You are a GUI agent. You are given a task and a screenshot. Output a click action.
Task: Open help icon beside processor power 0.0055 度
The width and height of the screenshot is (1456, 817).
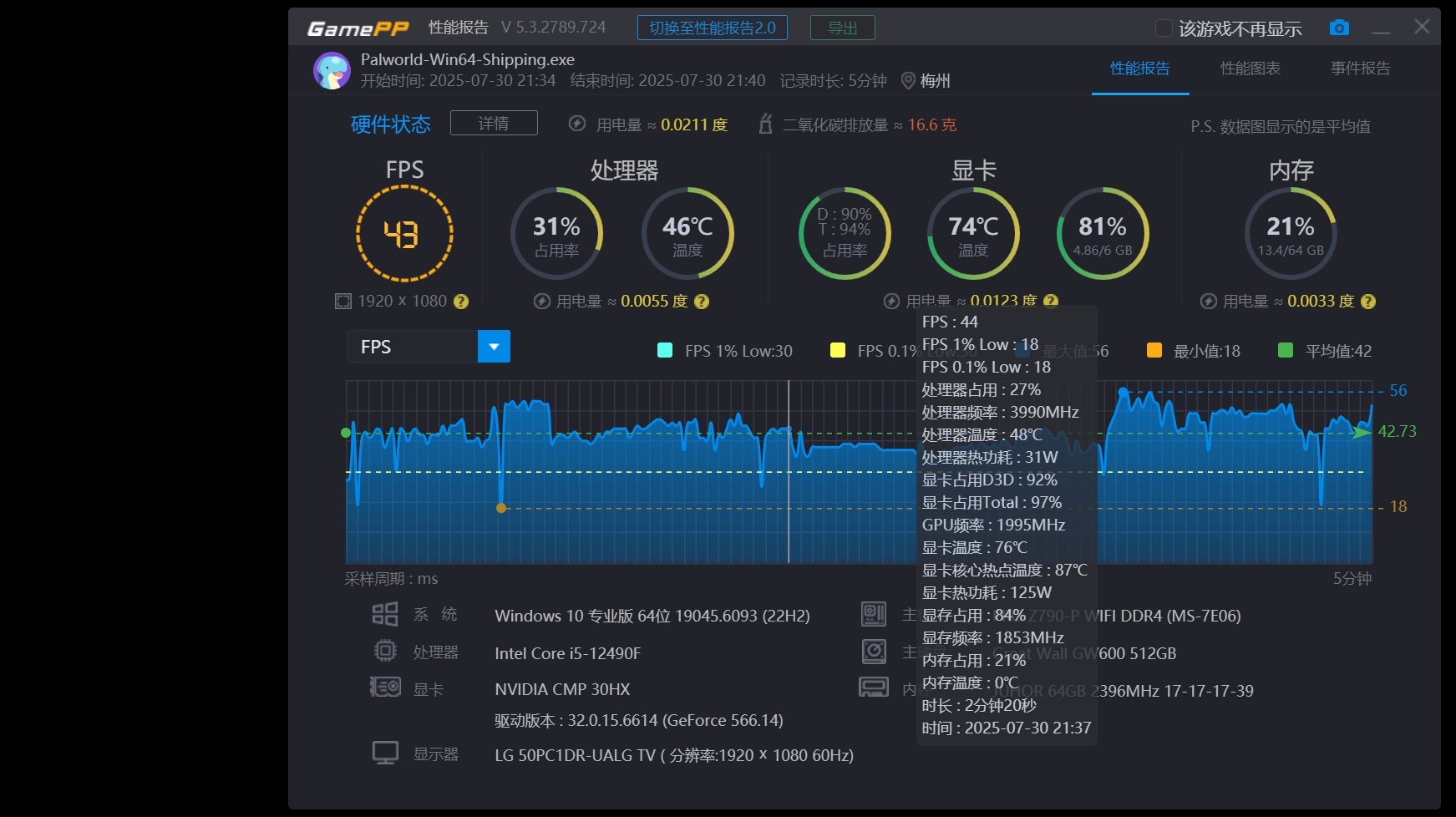[x=702, y=302]
